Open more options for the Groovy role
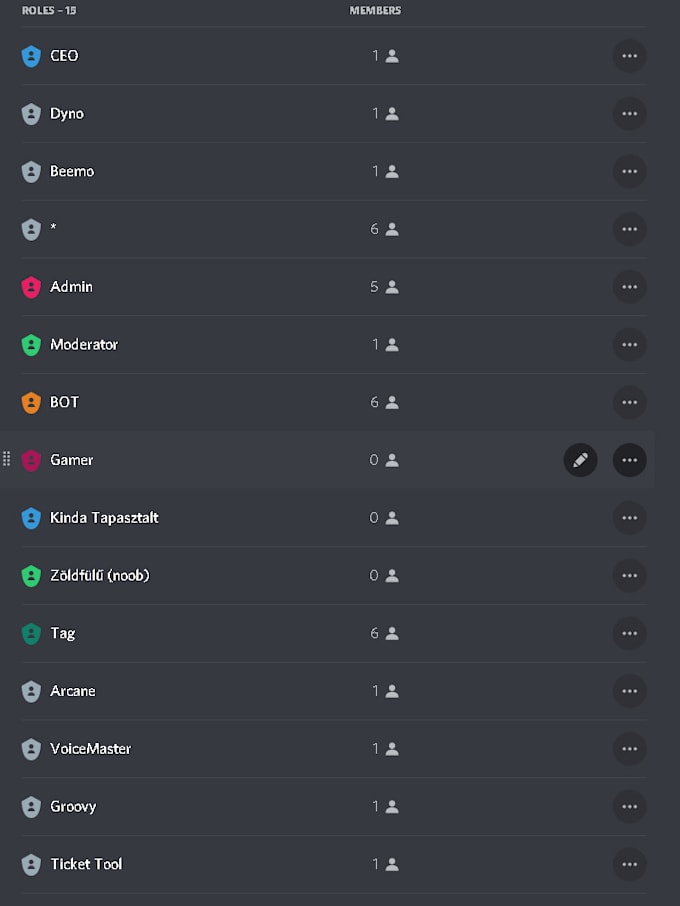 tap(630, 806)
